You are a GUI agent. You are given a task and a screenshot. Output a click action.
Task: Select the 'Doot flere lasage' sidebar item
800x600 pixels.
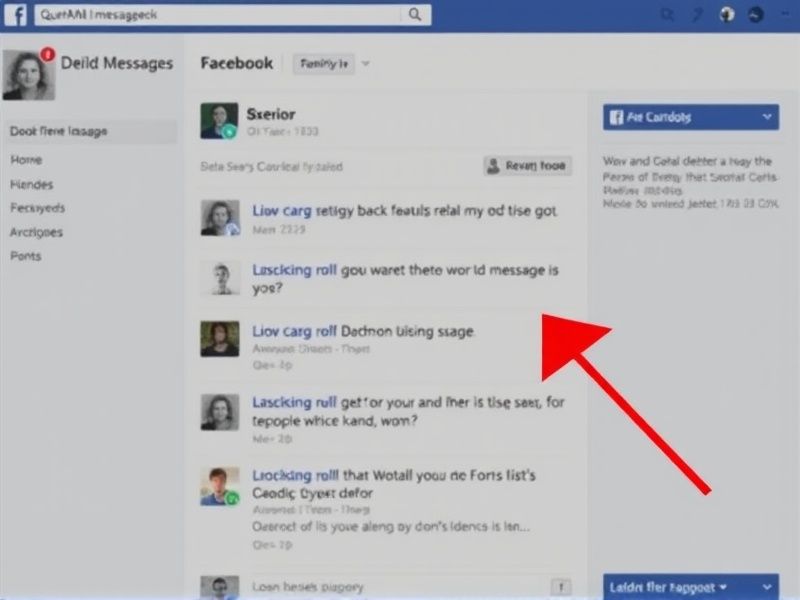pyautogui.click(x=91, y=132)
